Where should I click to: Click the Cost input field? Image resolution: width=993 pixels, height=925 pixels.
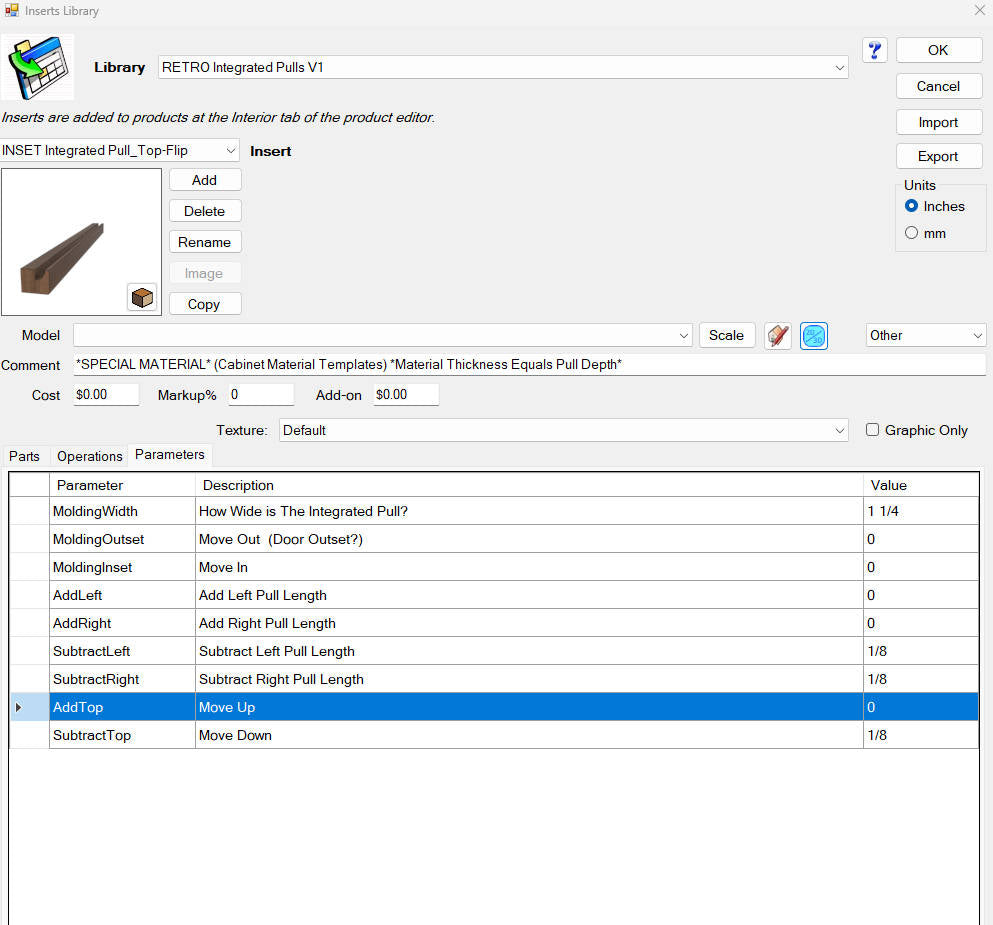106,394
